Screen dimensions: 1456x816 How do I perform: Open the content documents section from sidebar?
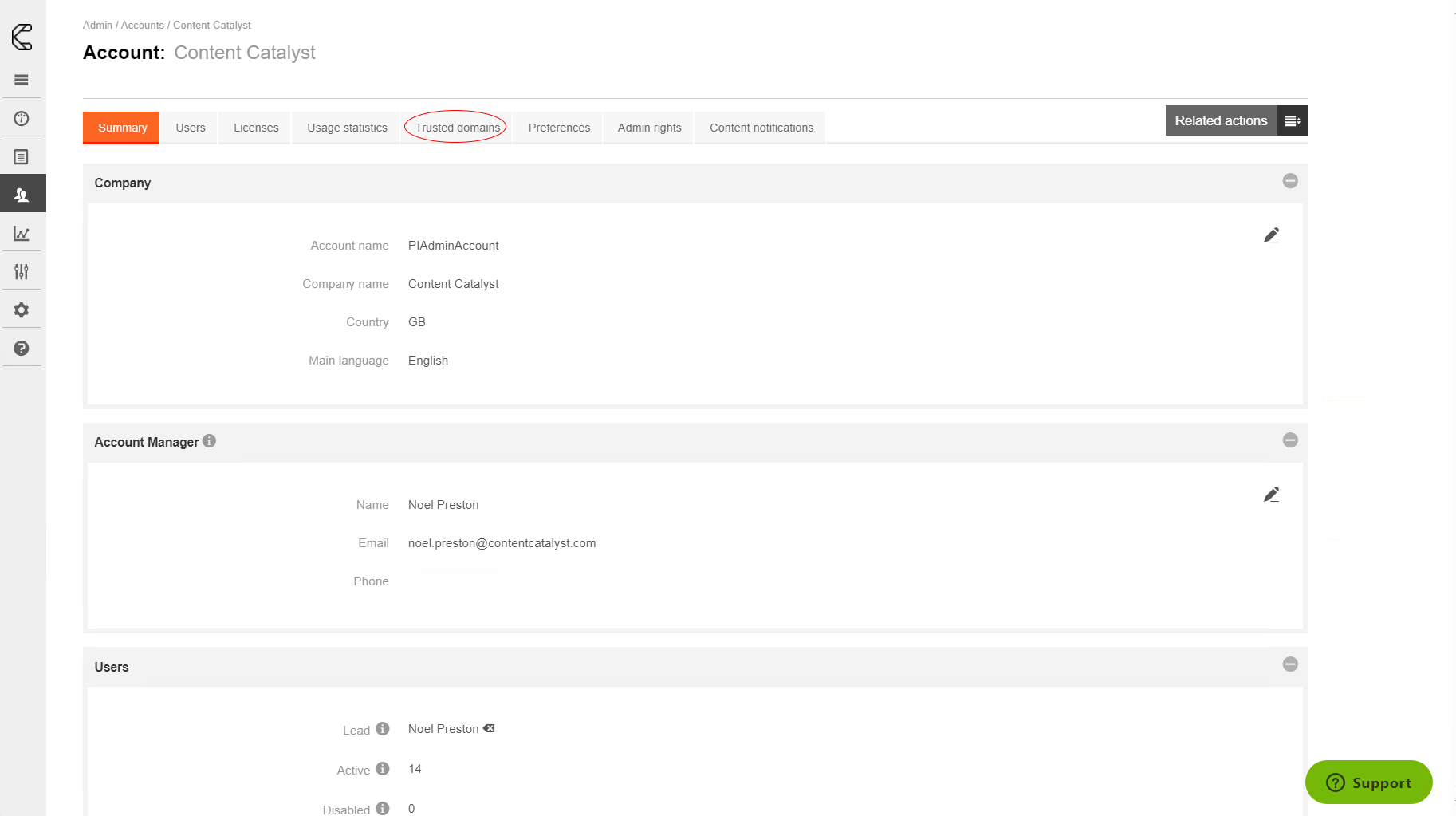(x=22, y=156)
